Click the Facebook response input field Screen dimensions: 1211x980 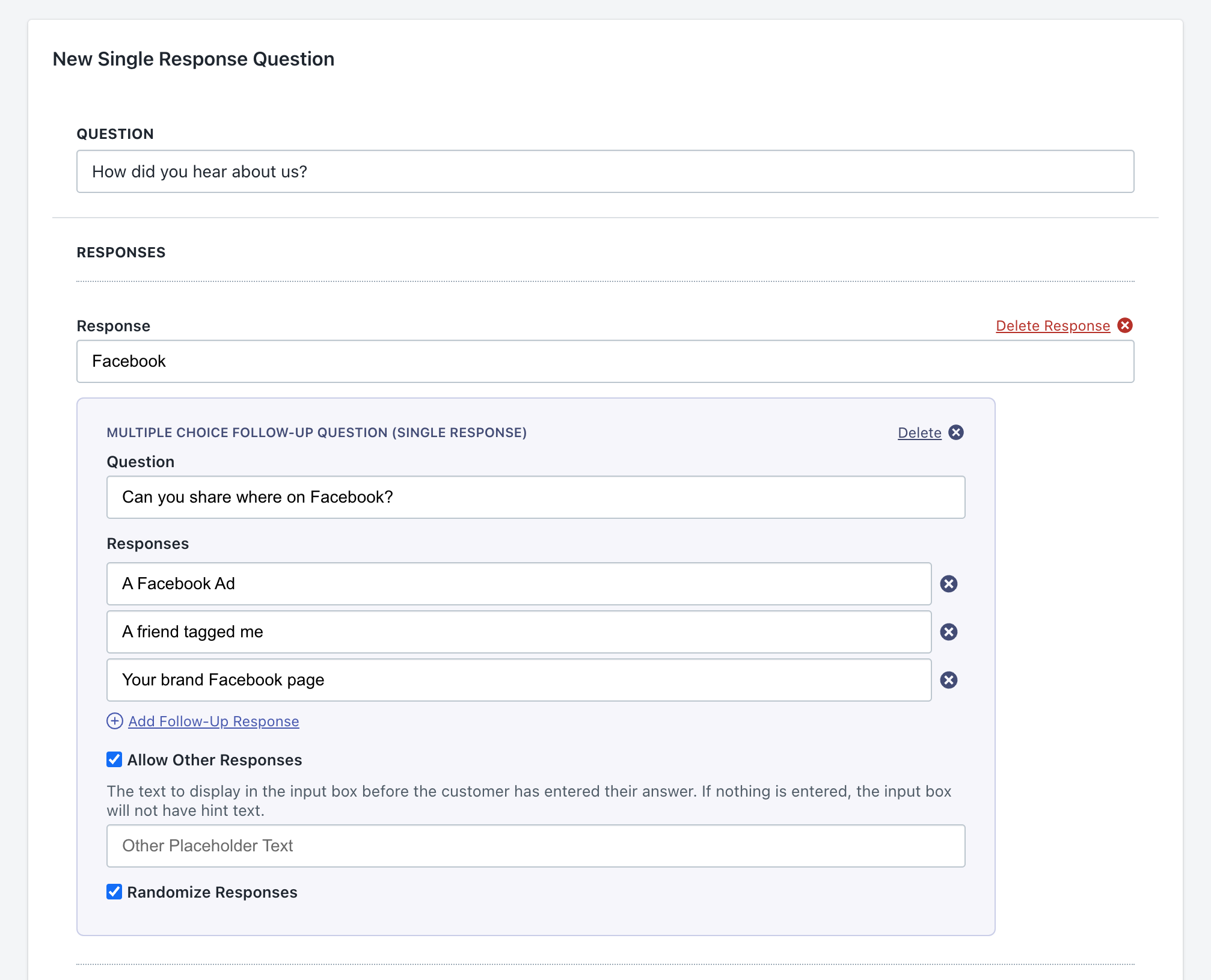point(605,361)
